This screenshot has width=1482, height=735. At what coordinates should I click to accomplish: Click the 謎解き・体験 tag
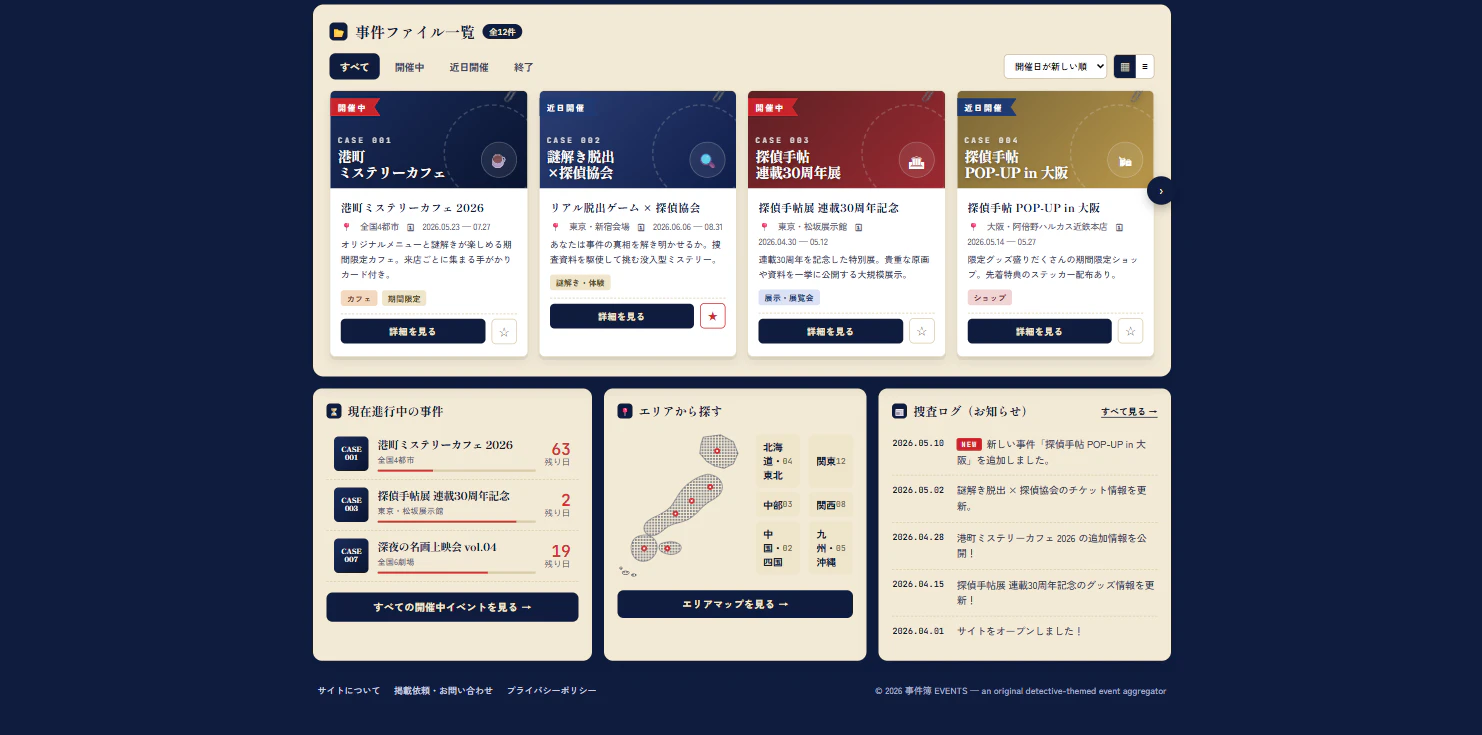580,283
